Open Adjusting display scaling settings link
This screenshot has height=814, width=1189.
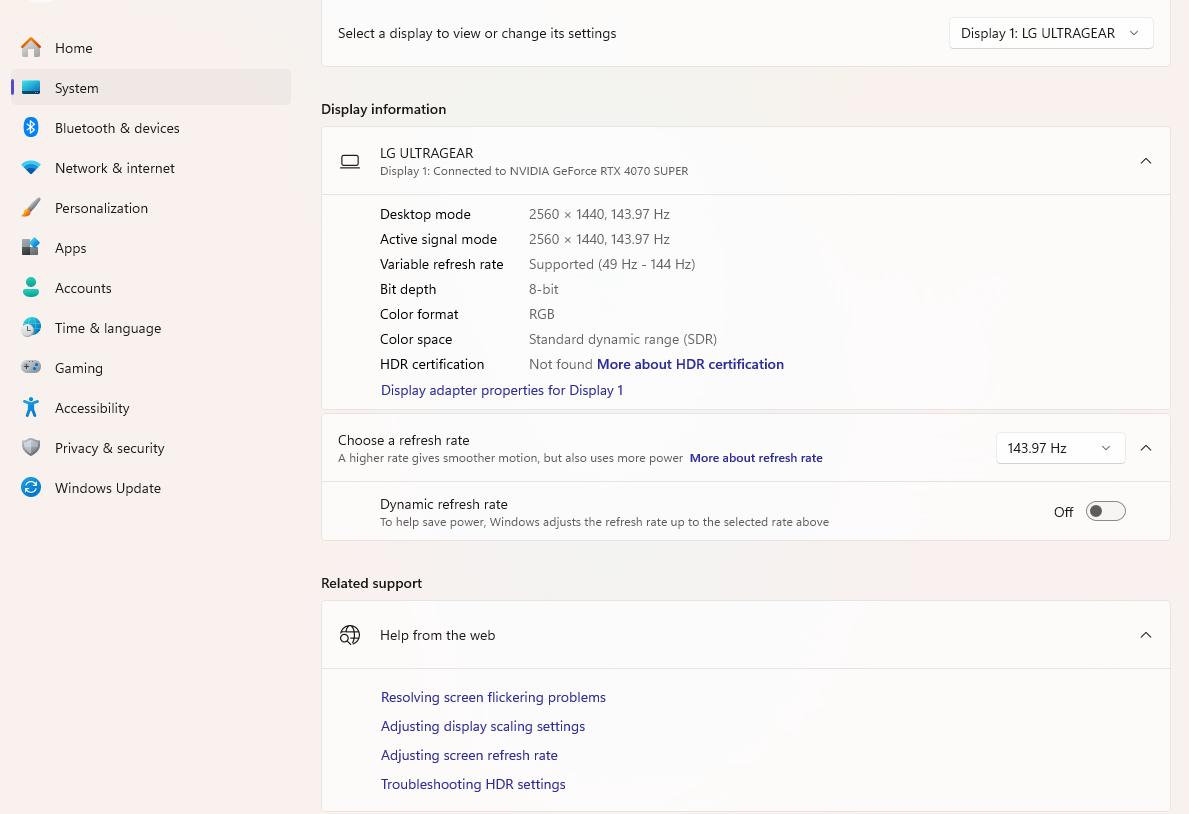483,726
